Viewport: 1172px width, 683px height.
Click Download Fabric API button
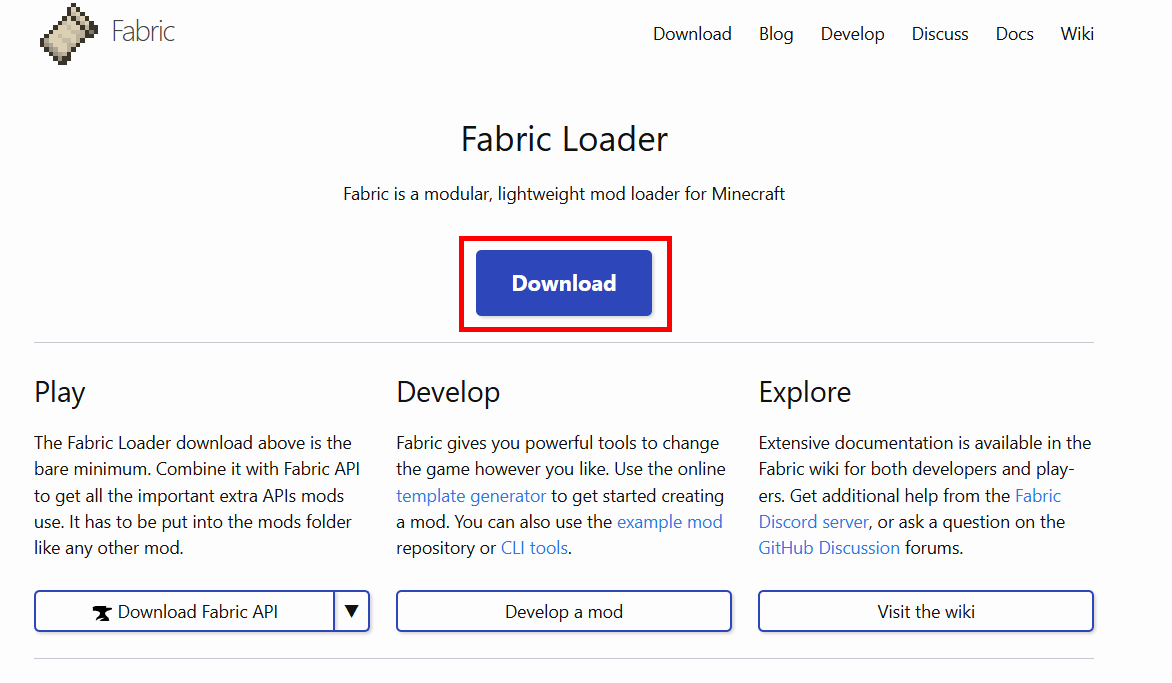(184, 611)
